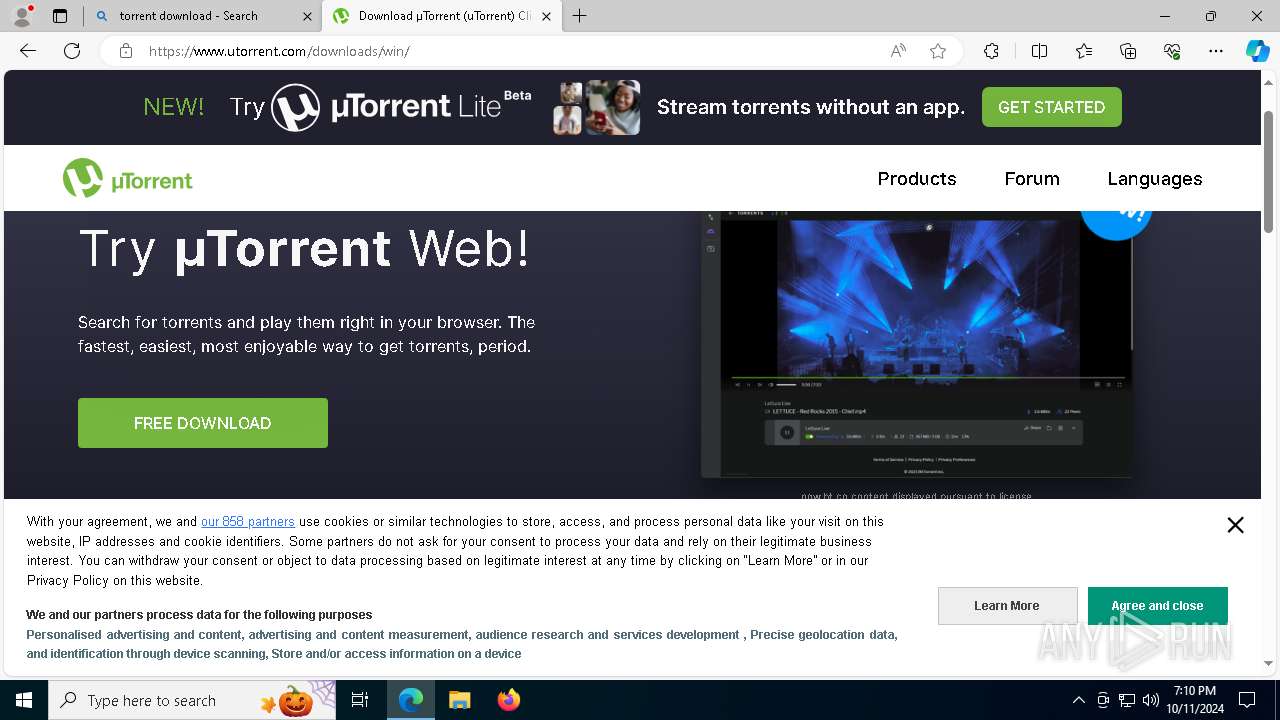
Task: Open Browser essentials icon
Action: 1172,51
